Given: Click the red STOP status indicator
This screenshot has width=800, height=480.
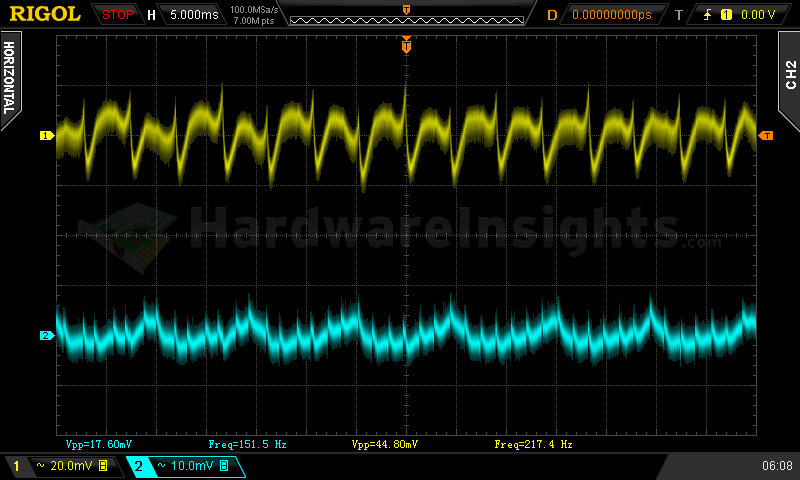Looking at the screenshot, I should coord(118,14).
